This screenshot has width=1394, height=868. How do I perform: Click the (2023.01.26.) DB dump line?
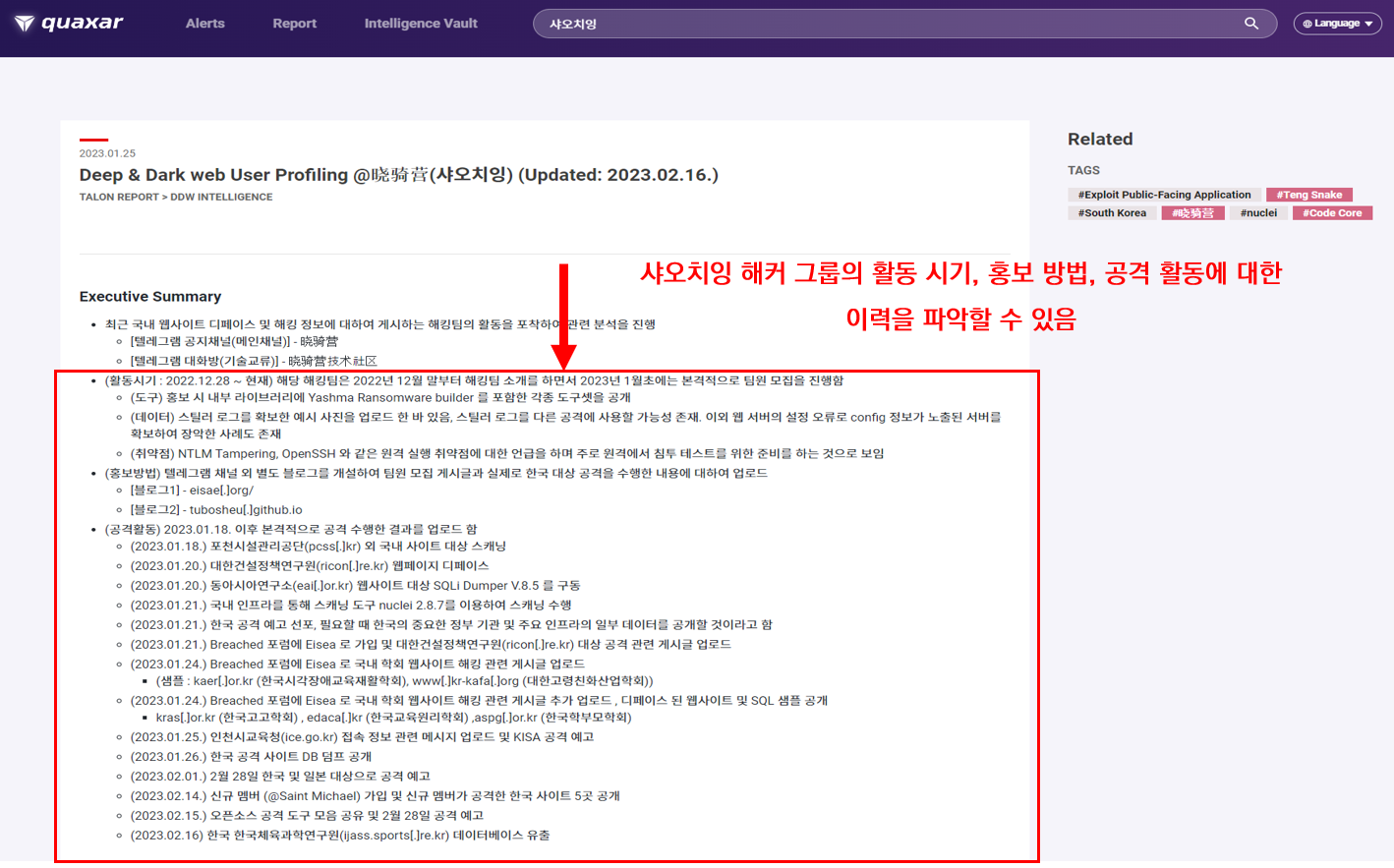[x=251, y=756]
